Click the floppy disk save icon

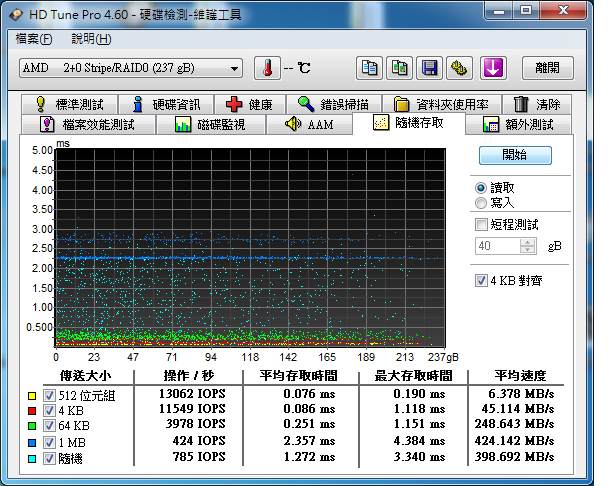(429, 68)
